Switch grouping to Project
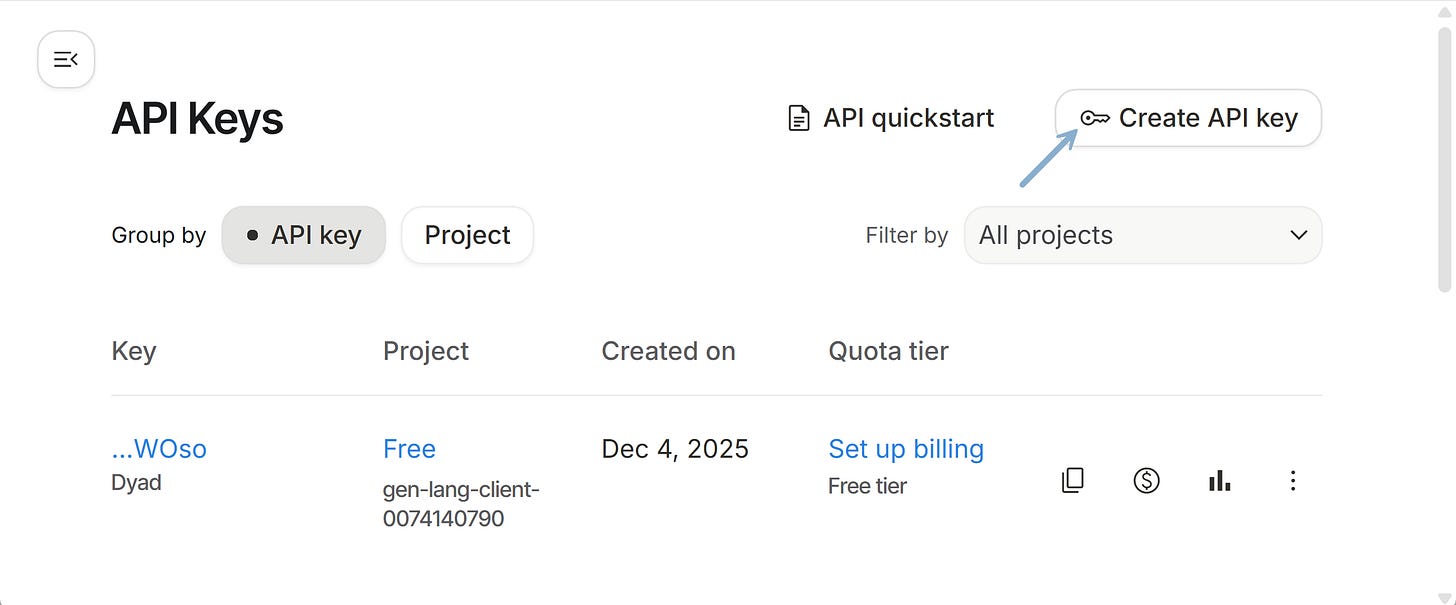Screen dimensions: 1456x605 (x=466, y=234)
